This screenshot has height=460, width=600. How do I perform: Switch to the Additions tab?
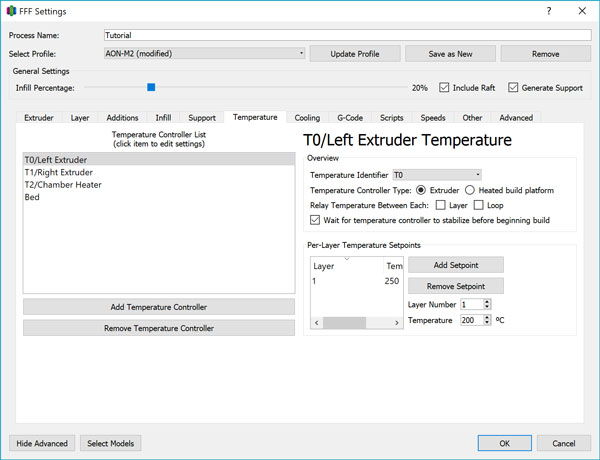point(122,118)
